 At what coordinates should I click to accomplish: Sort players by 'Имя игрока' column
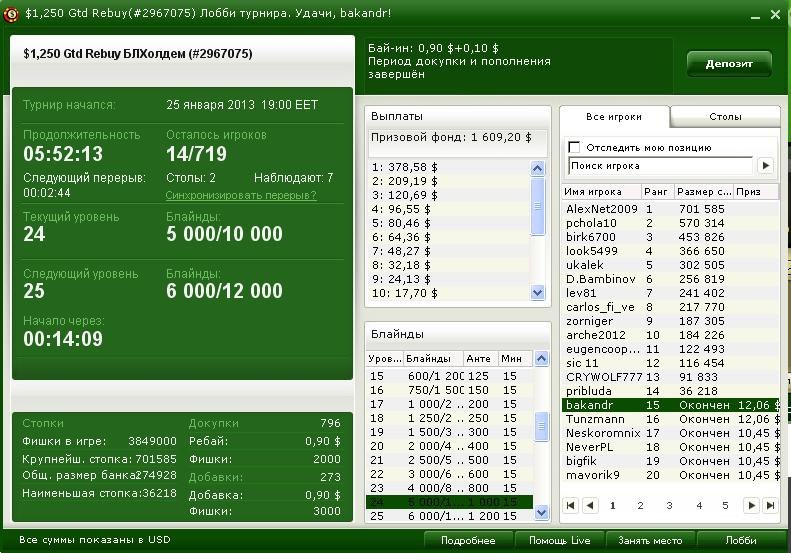601,192
